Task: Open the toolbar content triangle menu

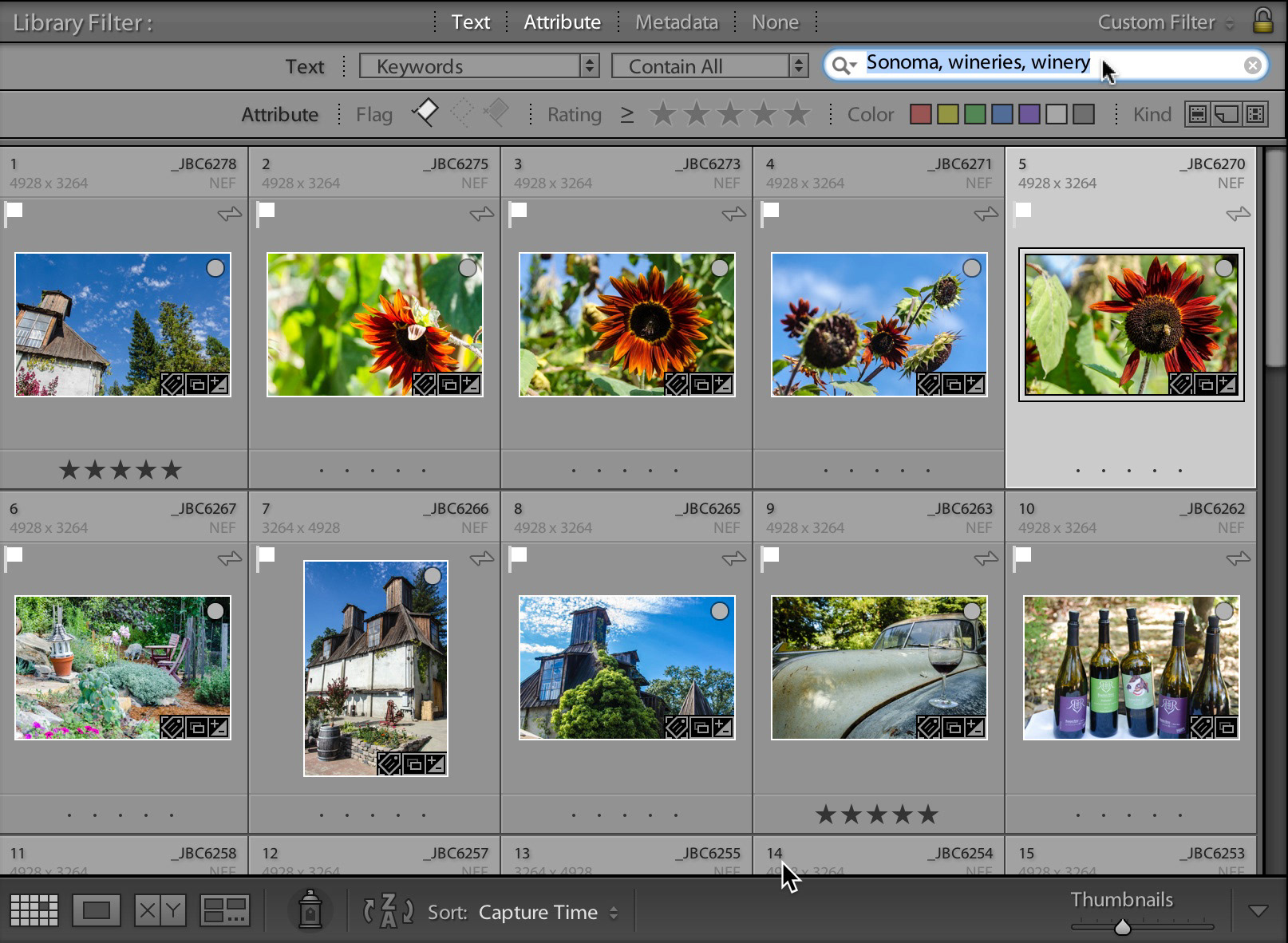Action: click(x=1258, y=911)
